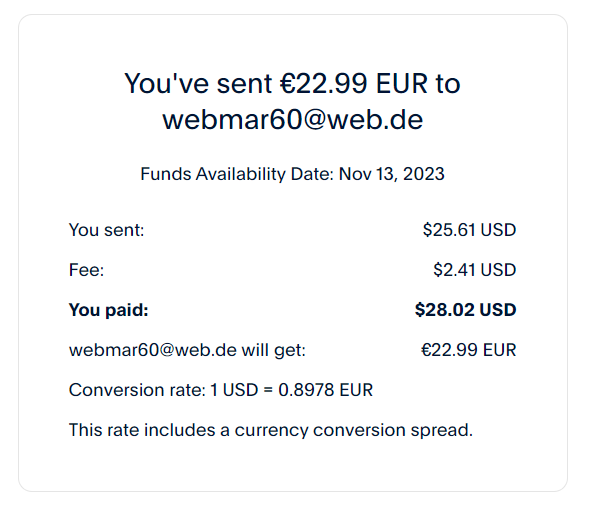Click the "You've sent €22.99 EUR to" heading line
Viewport: 603px width, 507px height.
click(x=292, y=83)
